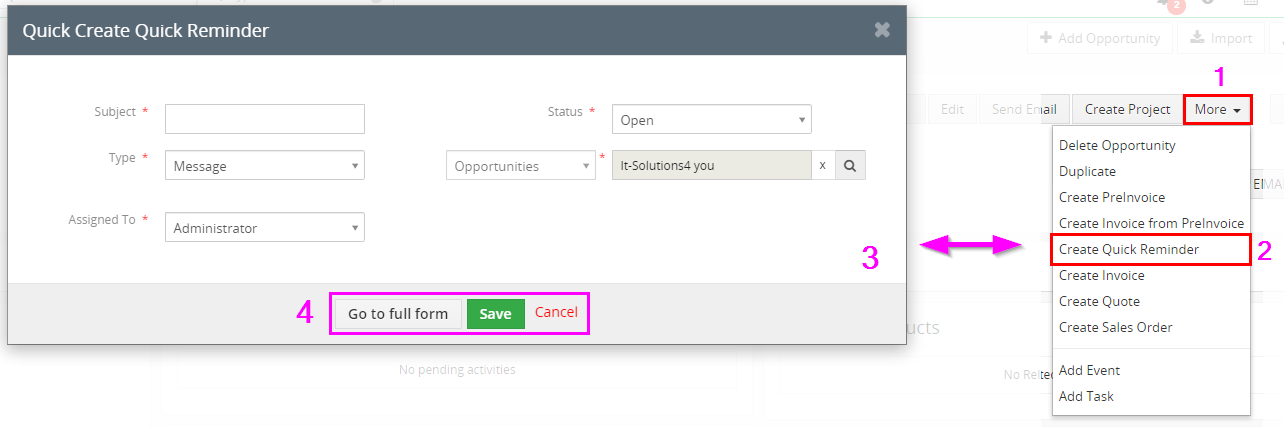This screenshot has width=1284, height=428.
Task: Click the Create Project button
Action: [x=1127, y=109]
